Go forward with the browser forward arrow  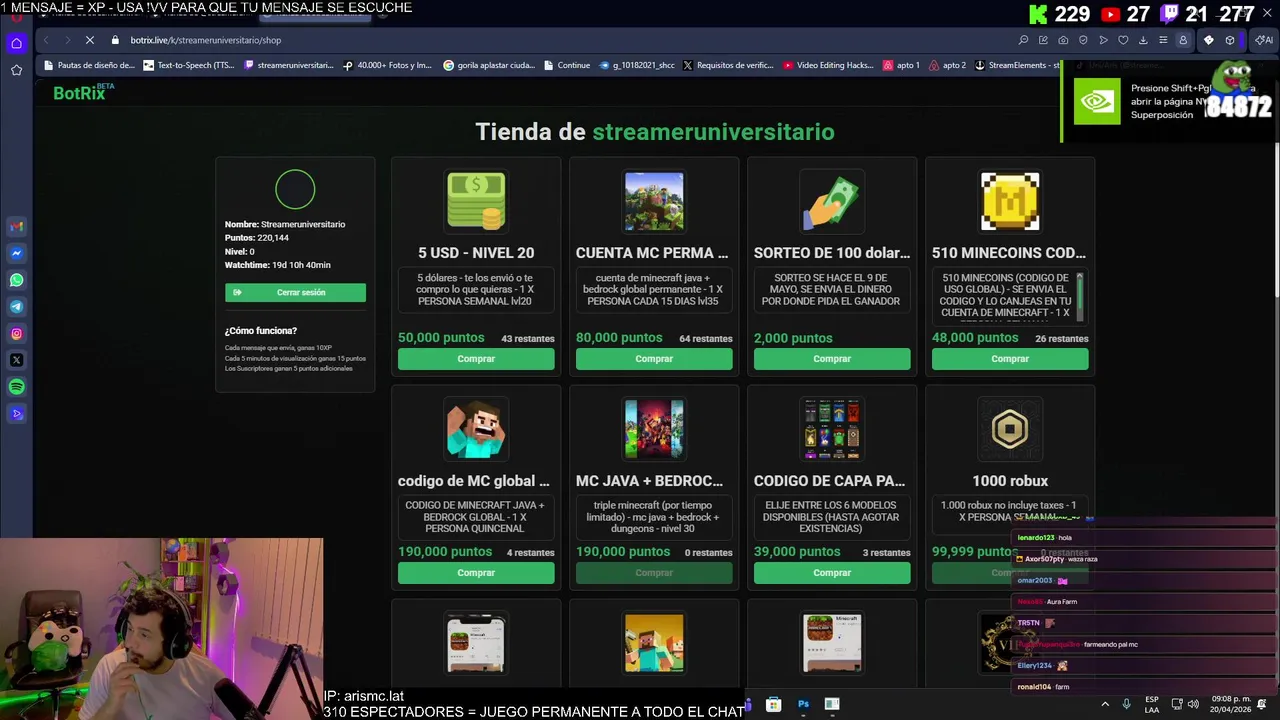pyautogui.click(x=67, y=40)
